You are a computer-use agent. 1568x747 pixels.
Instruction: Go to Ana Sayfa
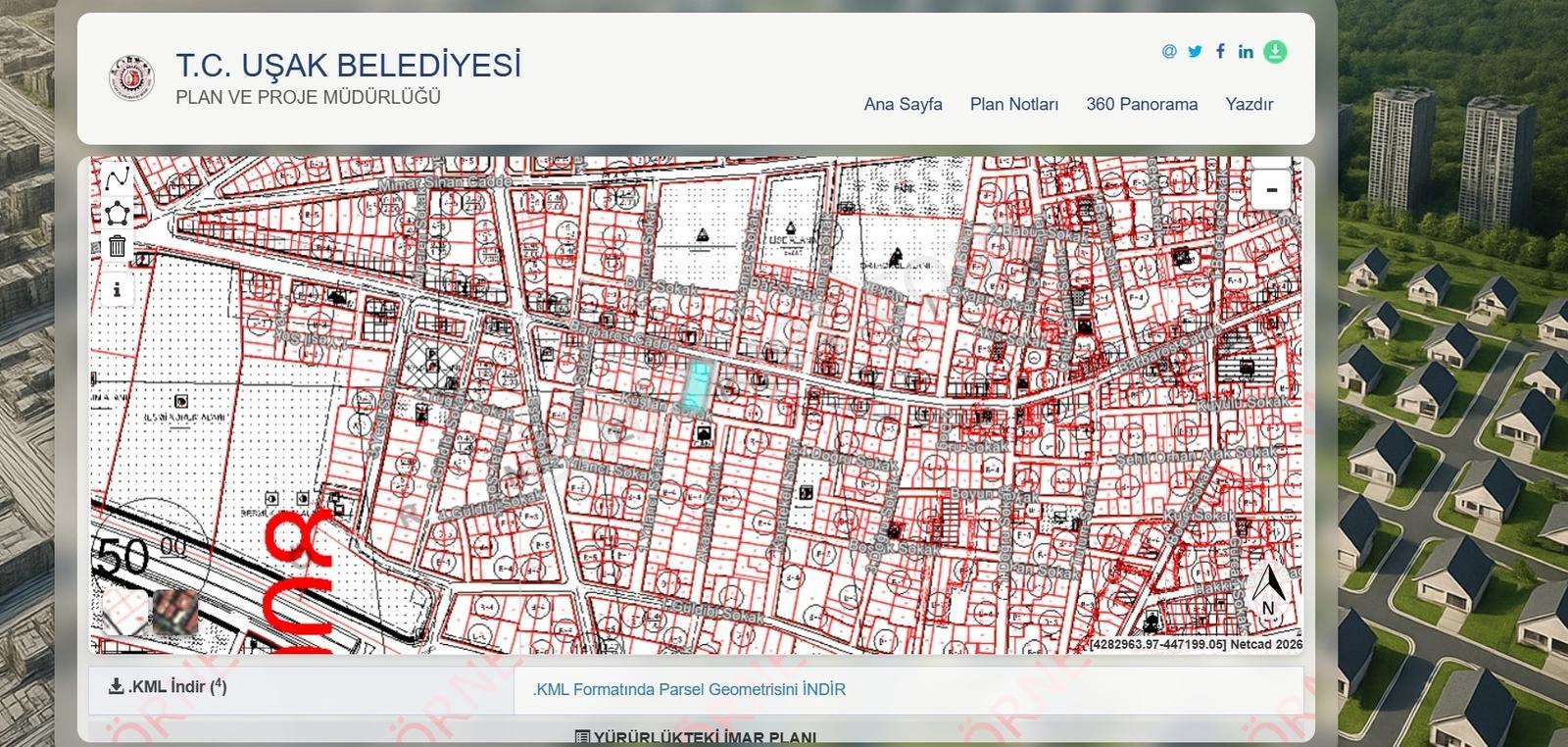point(904,104)
